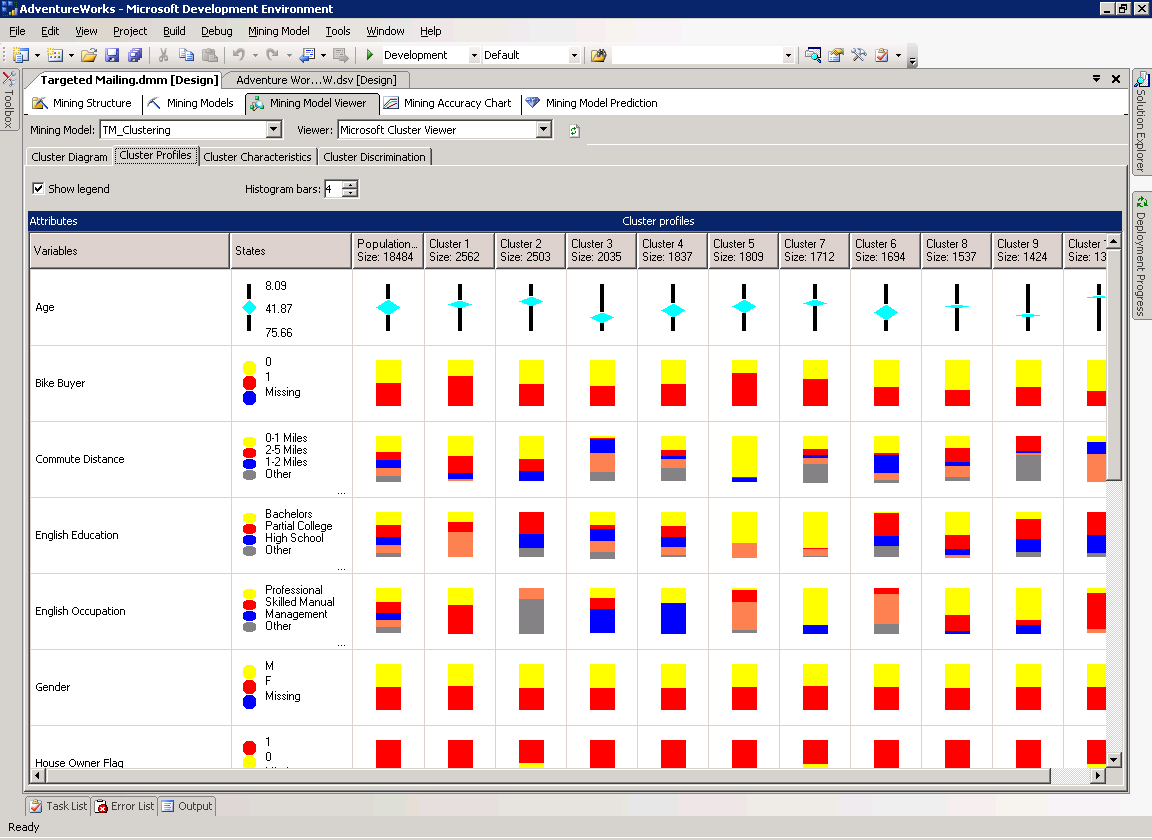This screenshot has width=1152, height=840.
Task: Expand the New Project dropdown arrow
Action: (x=37, y=55)
